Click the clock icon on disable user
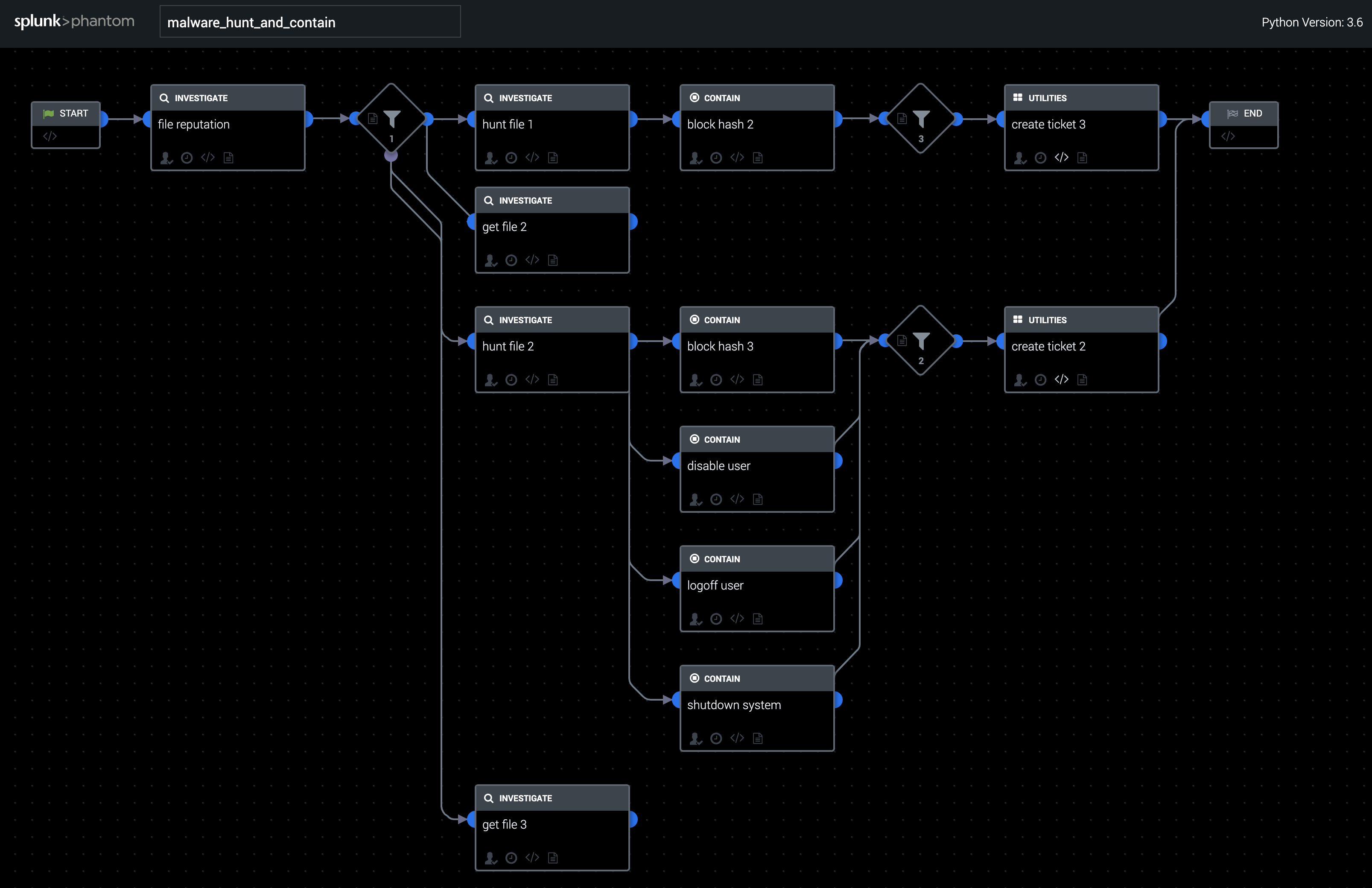This screenshot has width=1372, height=888. click(x=716, y=499)
